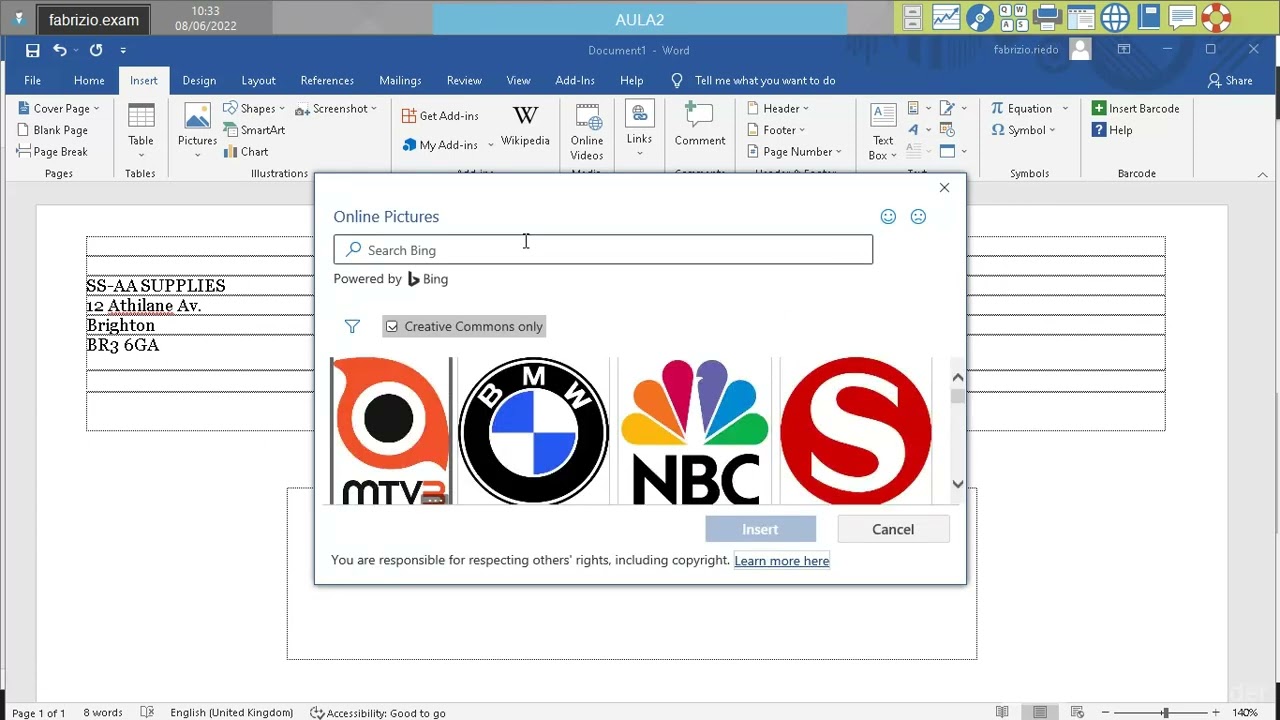Click the zoom in plus button

(x=1216, y=712)
